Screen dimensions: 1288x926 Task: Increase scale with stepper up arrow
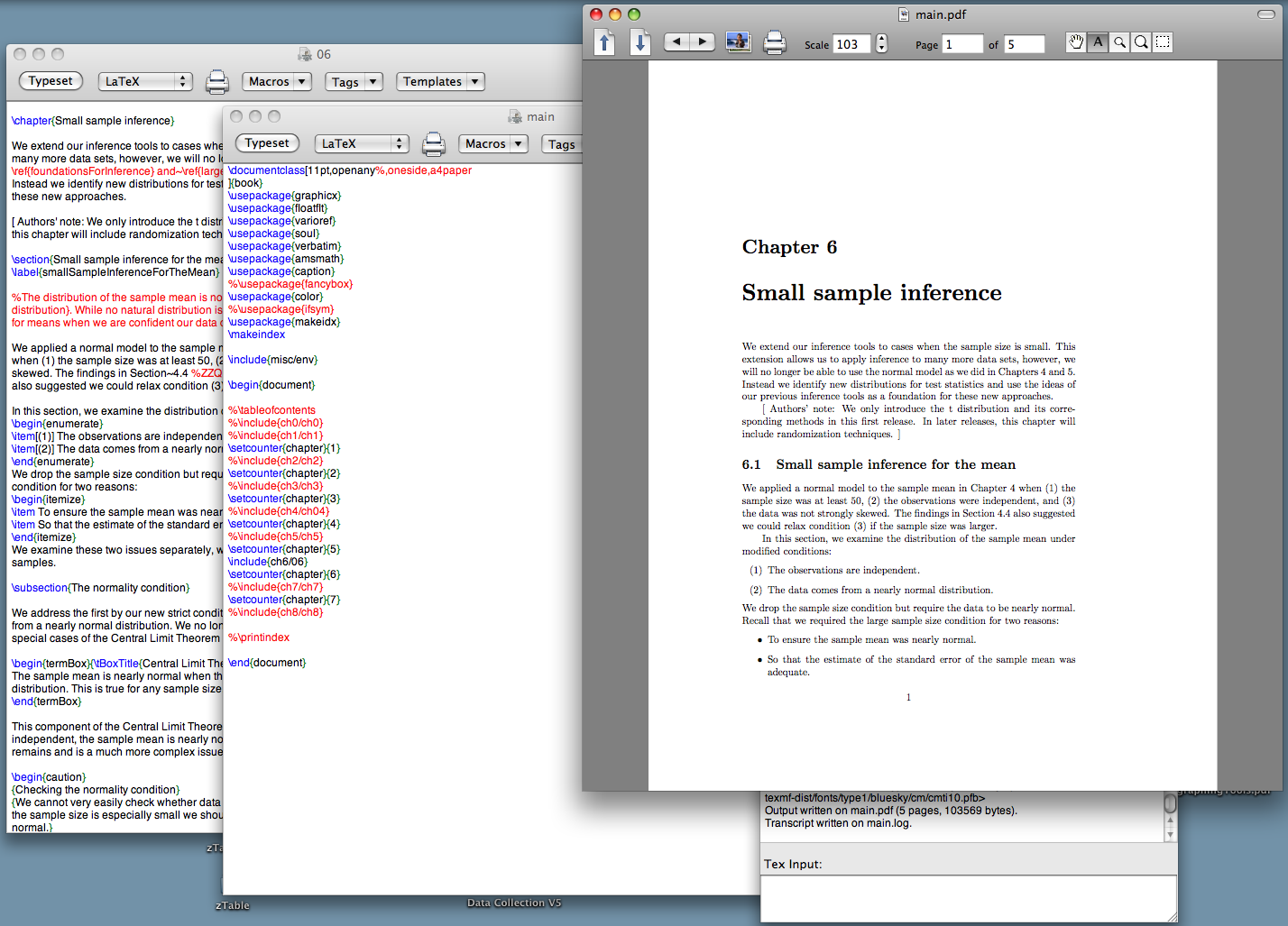pos(882,39)
